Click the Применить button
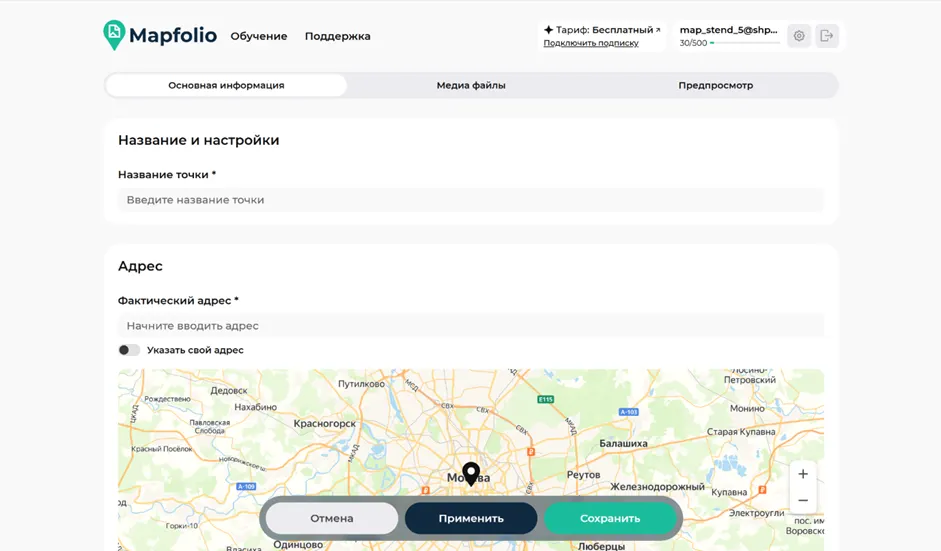Viewport: 941px width, 551px height. click(x=471, y=518)
